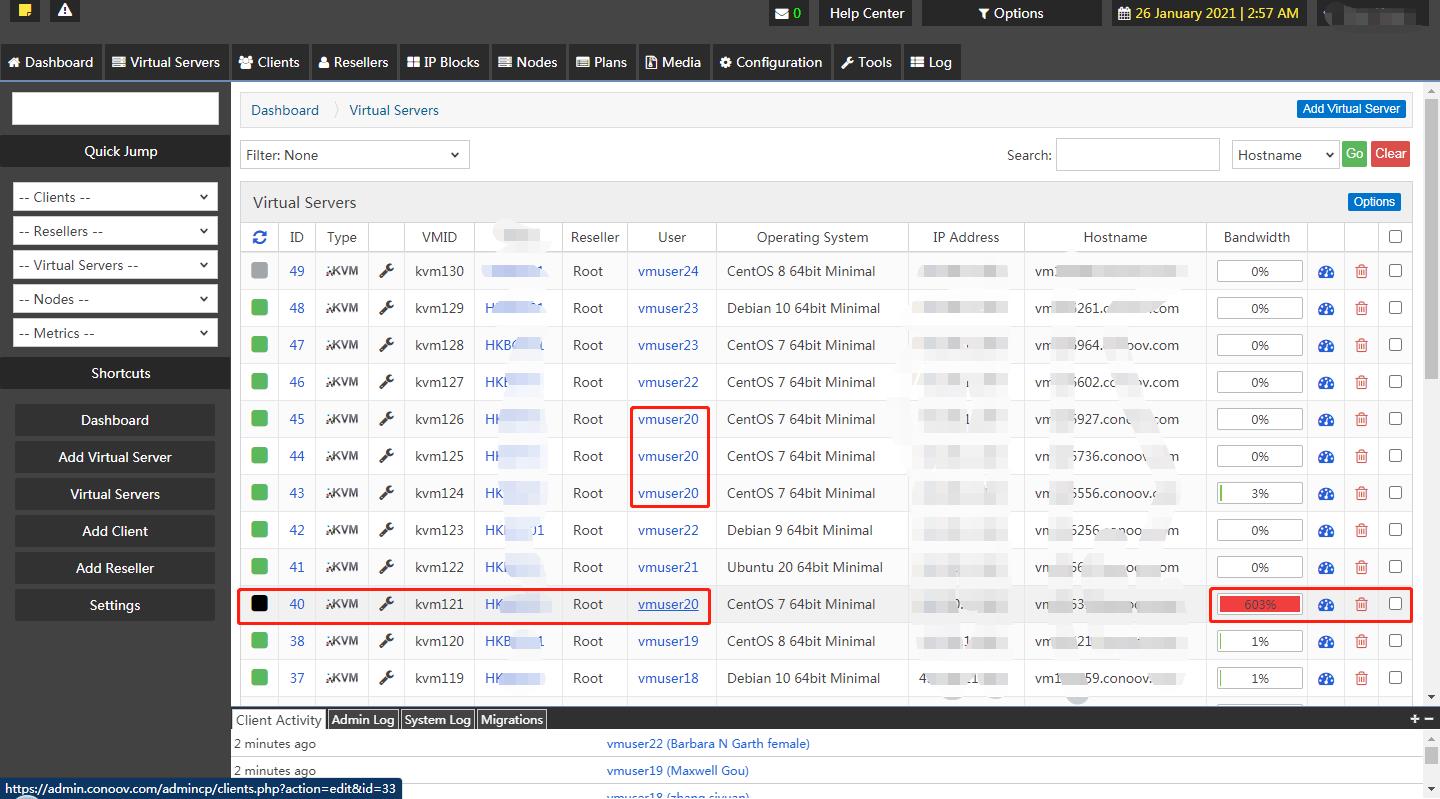Screen dimensions: 1440x799
Task: Tick the checkbox for server ID 47
Action: (x=1395, y=345)
